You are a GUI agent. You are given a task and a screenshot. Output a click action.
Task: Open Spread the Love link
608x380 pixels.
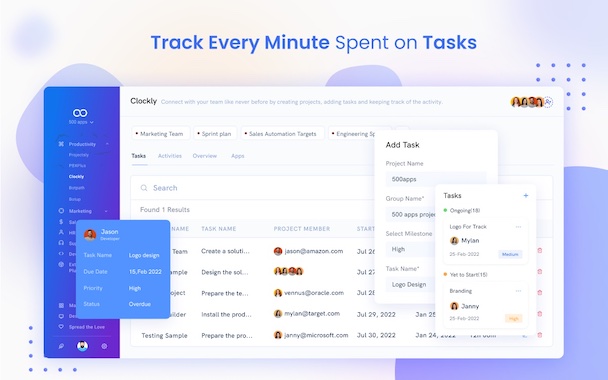click(86, 327)
